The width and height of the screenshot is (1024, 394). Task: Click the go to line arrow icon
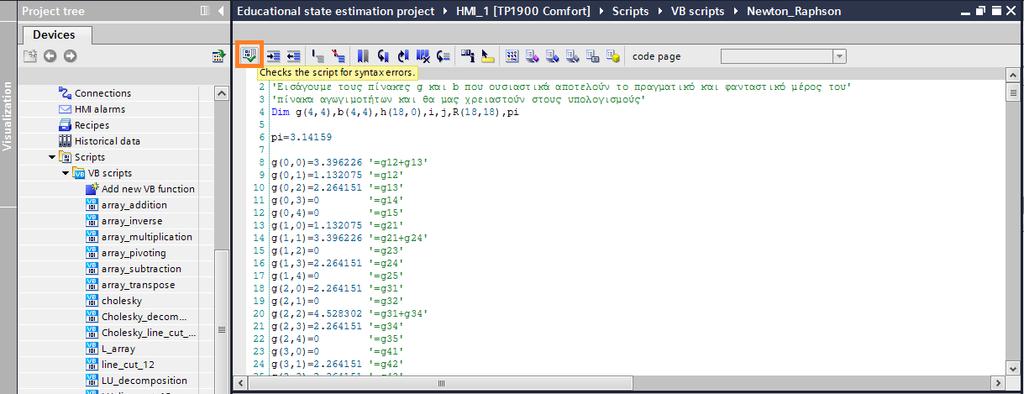443,57
